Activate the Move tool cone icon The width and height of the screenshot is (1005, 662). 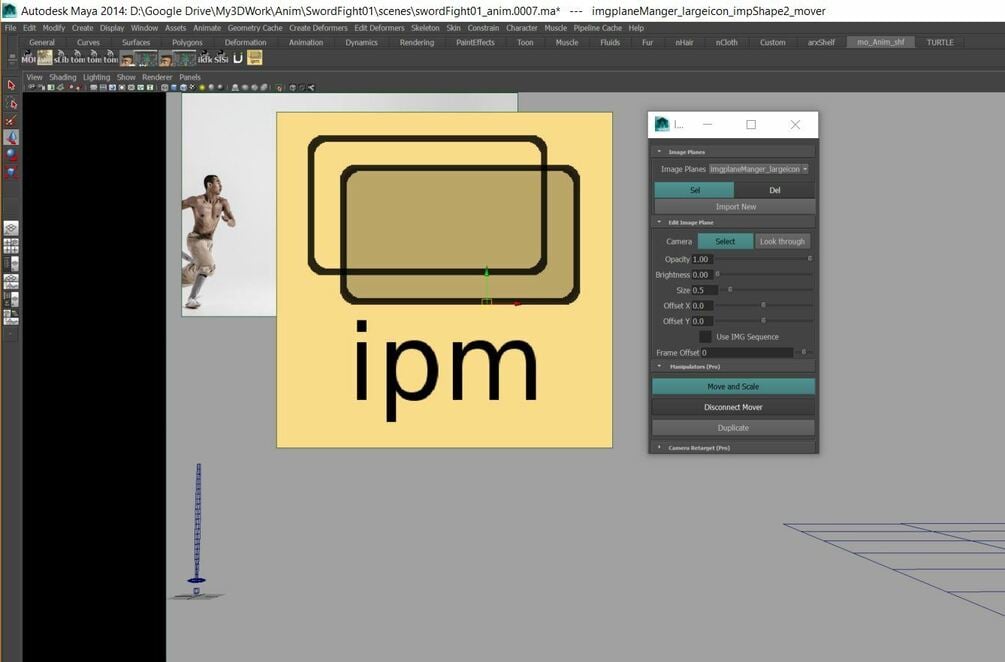tap(11, 137)
